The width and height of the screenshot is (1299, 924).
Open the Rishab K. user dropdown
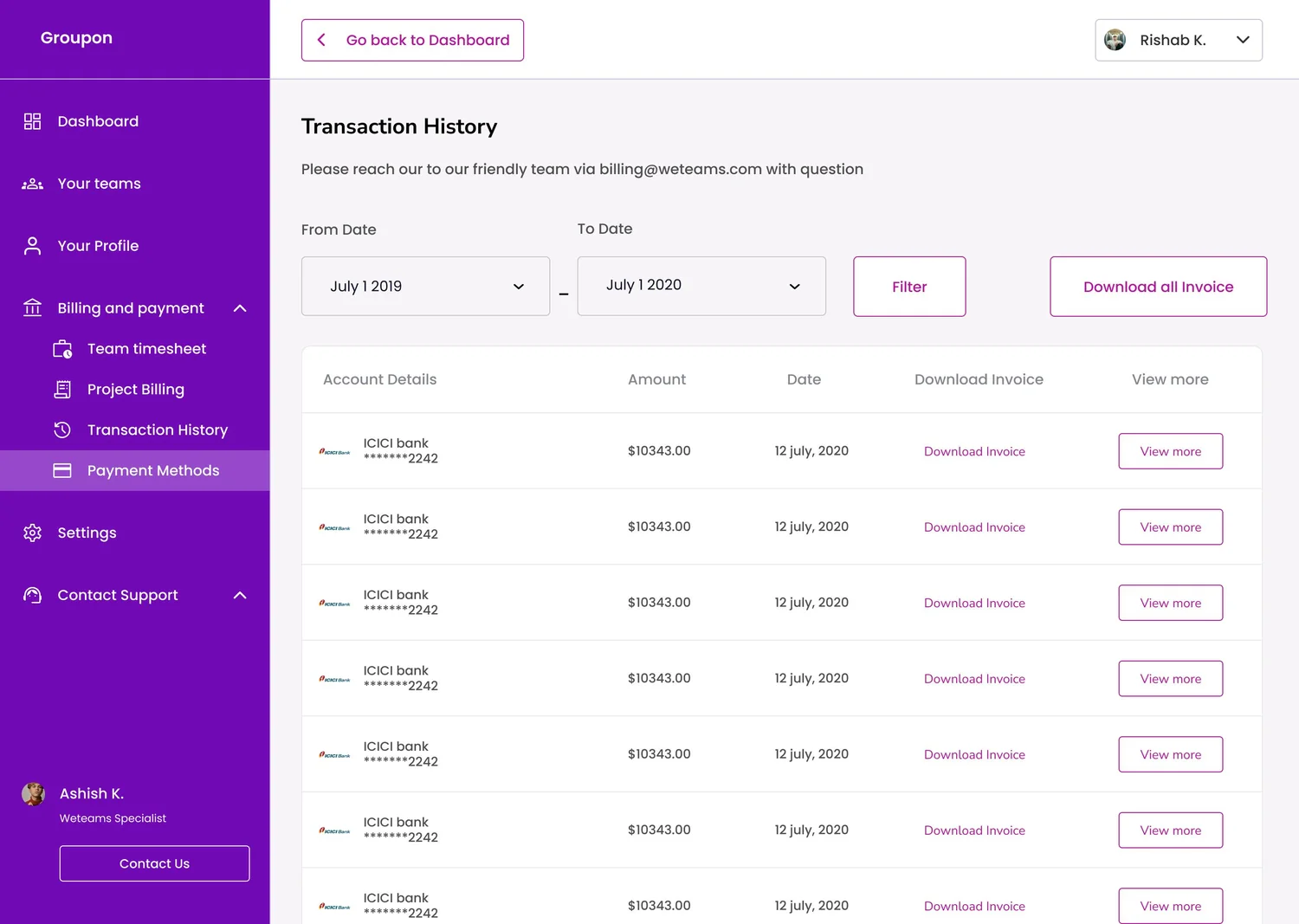[1179, 40]
